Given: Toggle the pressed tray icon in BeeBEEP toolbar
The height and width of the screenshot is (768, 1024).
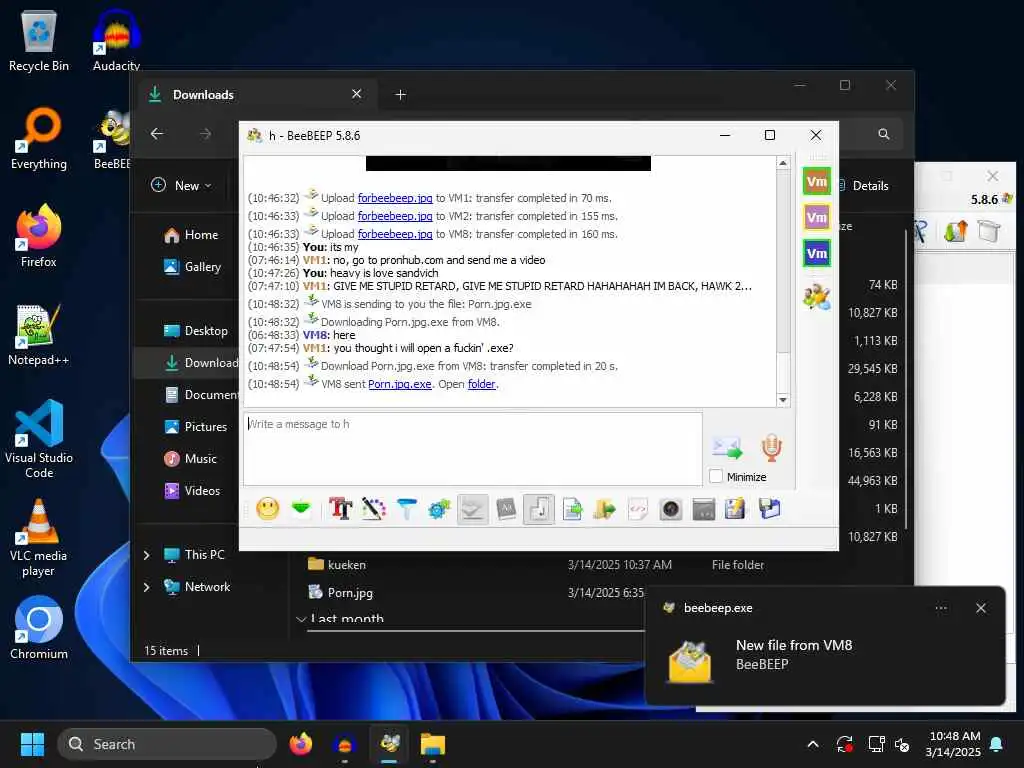Looking at the screenshot, I should (472, 509).
